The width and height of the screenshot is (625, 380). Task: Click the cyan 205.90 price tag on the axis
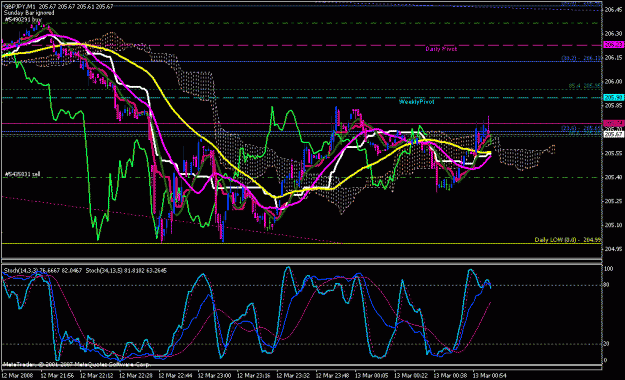613,97
